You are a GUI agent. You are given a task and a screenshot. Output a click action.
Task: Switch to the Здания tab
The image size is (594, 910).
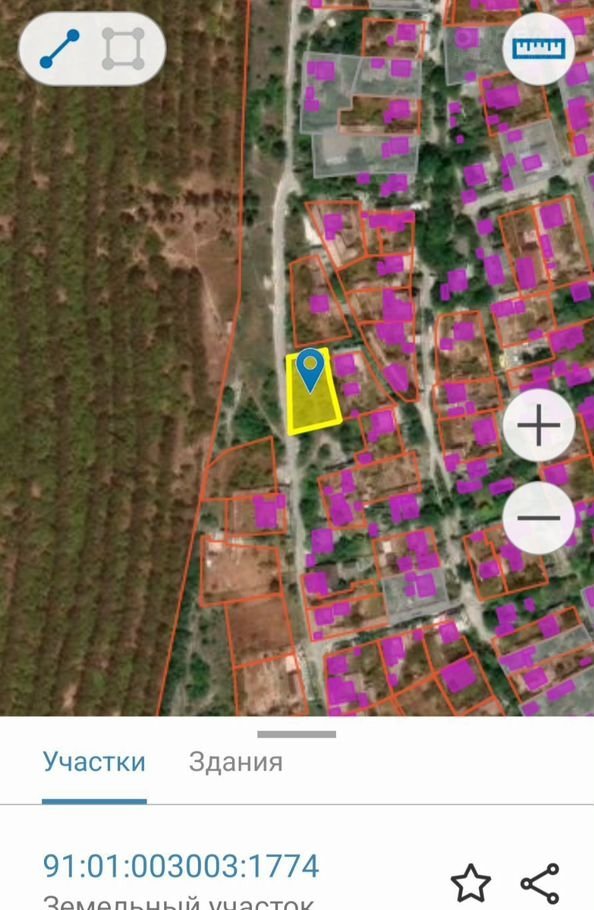point(236,761)
